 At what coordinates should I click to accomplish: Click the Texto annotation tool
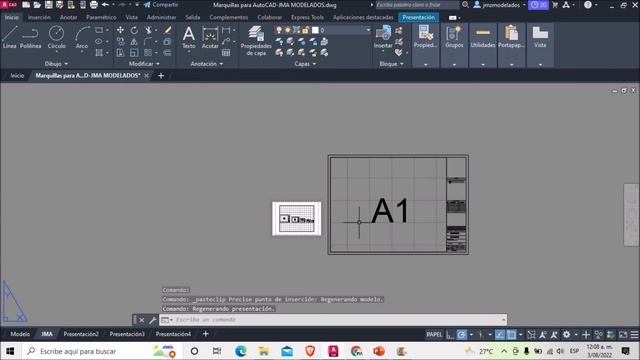(x=189, y=37)
